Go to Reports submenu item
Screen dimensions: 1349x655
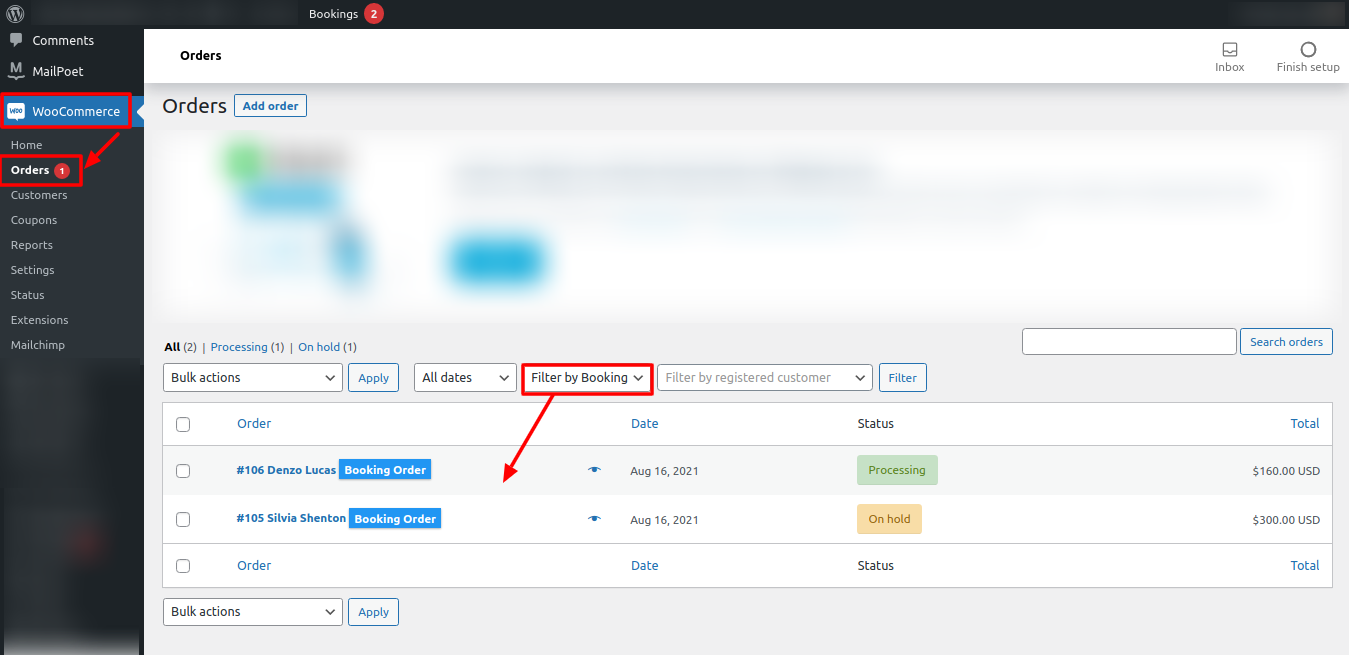pos(32,245)
